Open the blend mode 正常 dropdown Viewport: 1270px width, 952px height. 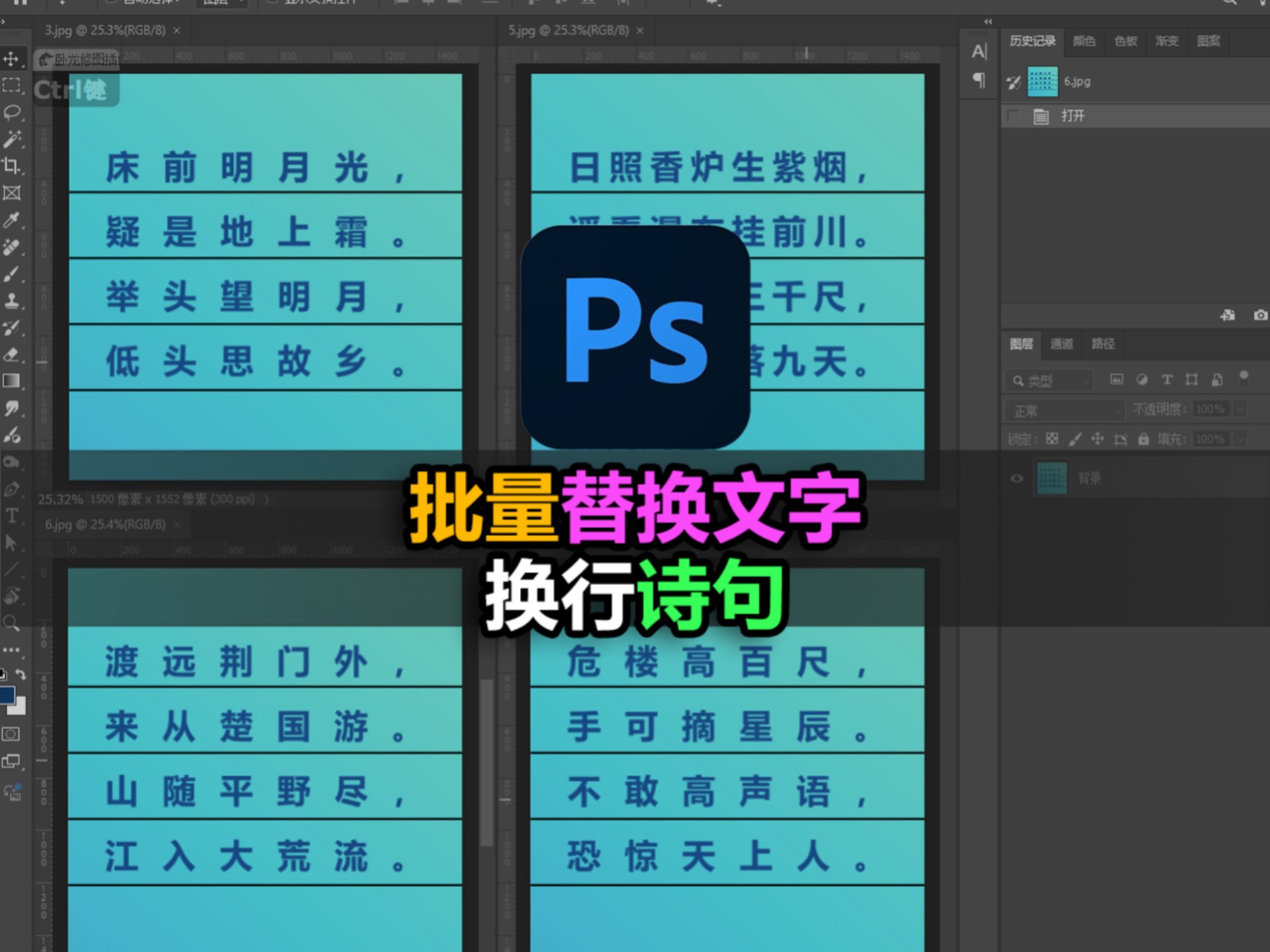point(1065,411)
